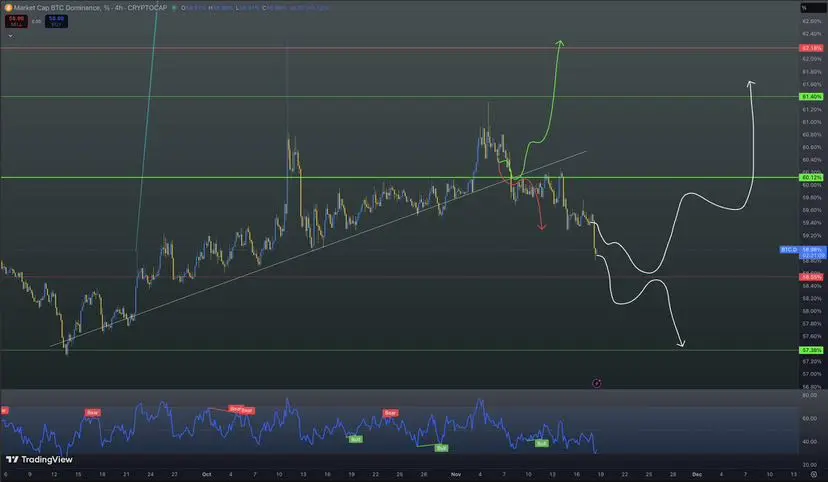Select the green 61.40% price line label
828x482 pixels.
click(811, 97)
